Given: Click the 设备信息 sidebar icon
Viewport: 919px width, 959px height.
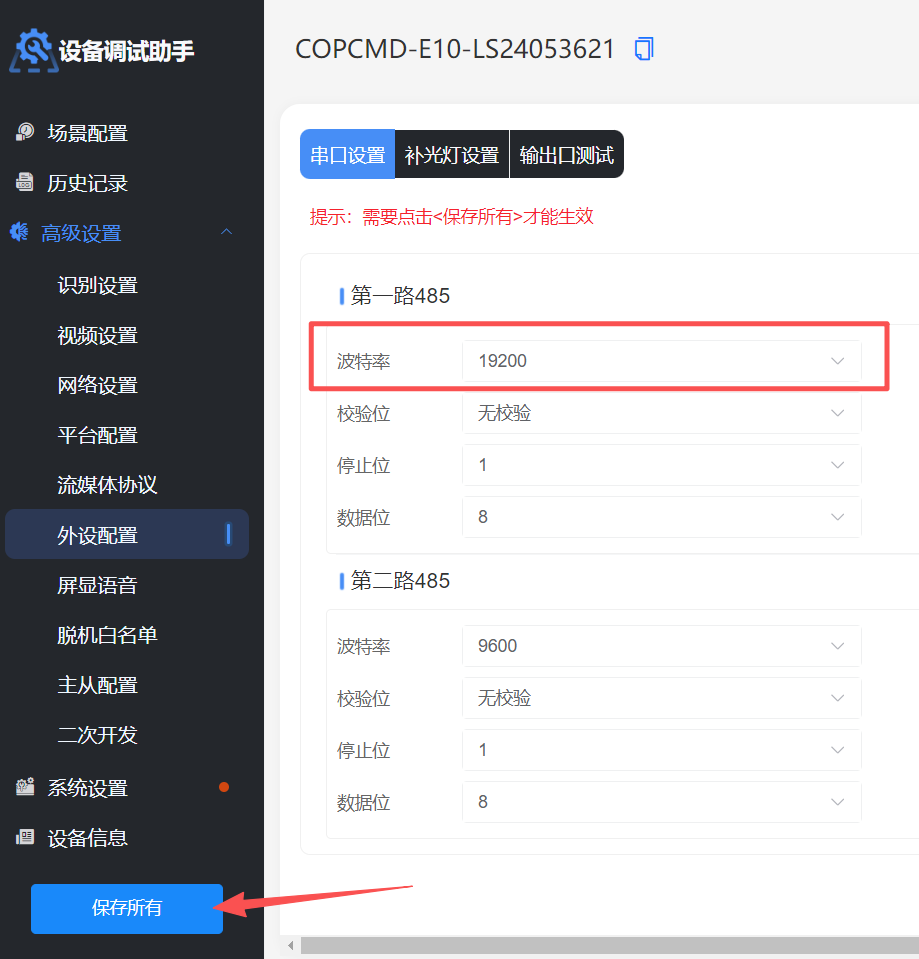Looking at the screenshot, I should pyautogui.click(x=25, y=838).
